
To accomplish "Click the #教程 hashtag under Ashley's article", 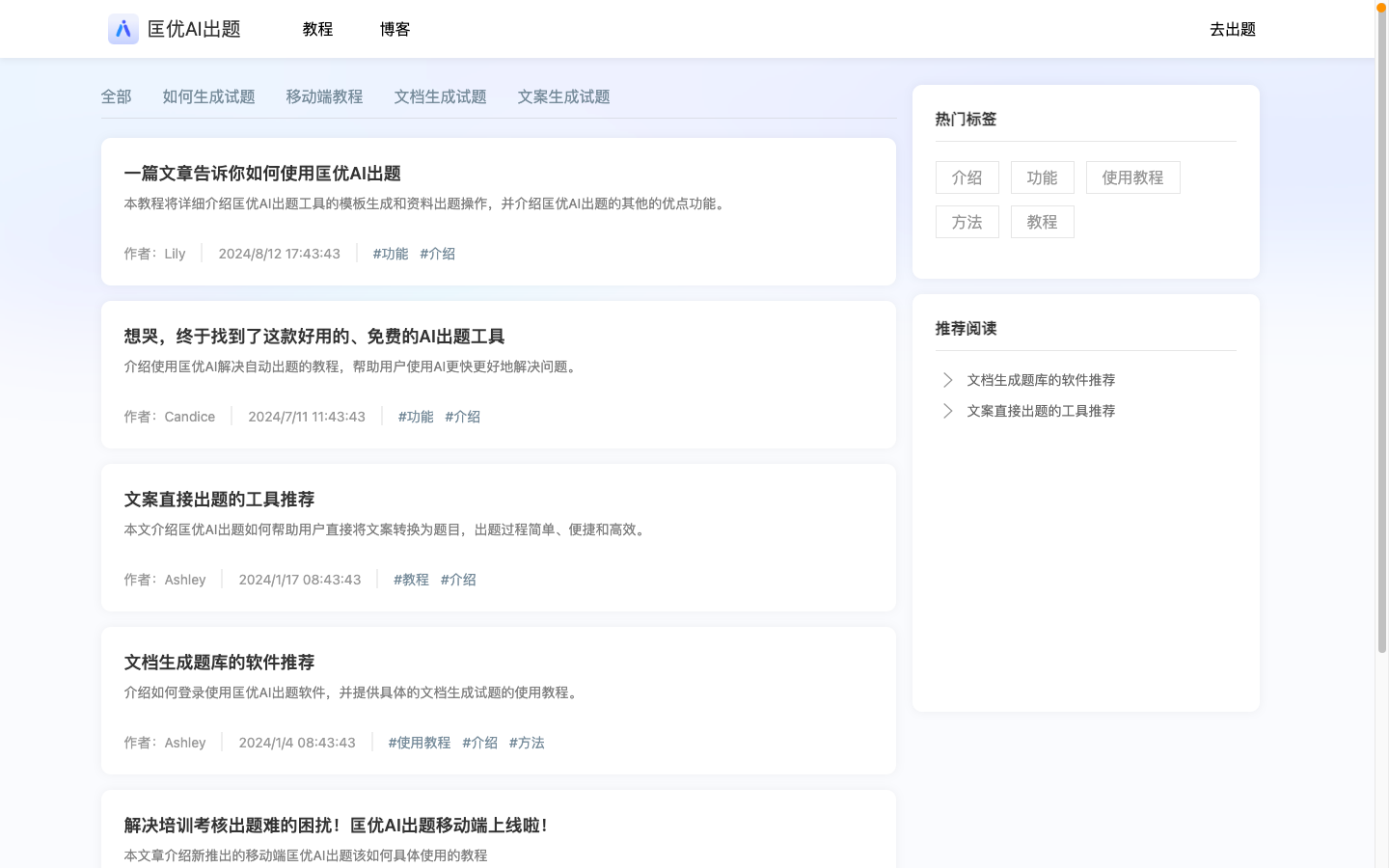I will (x=411, y=579).
